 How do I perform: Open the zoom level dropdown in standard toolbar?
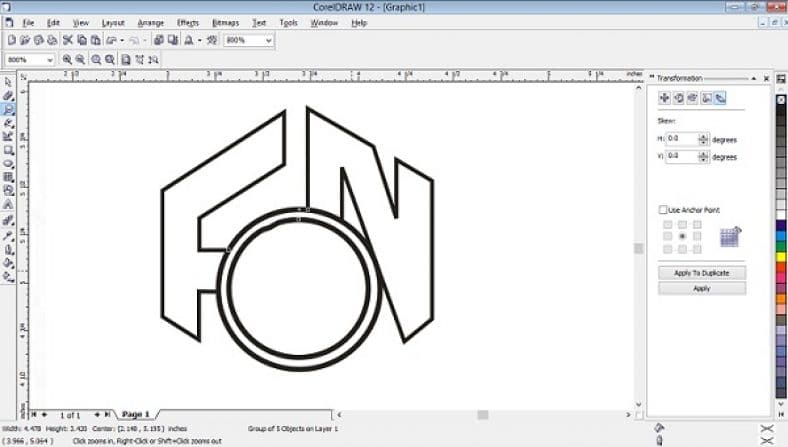(x=268, y=40)
